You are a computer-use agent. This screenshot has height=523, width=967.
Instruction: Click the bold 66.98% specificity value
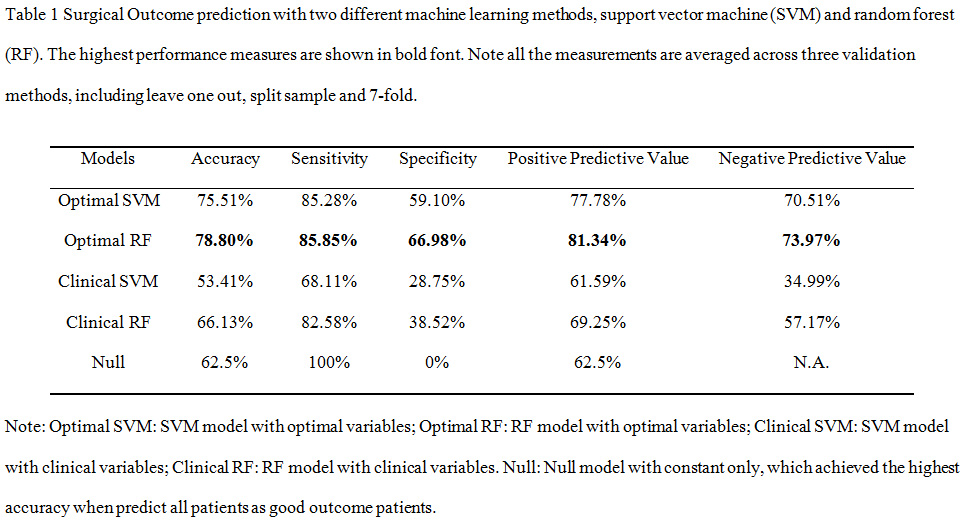click(x=437, y=240)
